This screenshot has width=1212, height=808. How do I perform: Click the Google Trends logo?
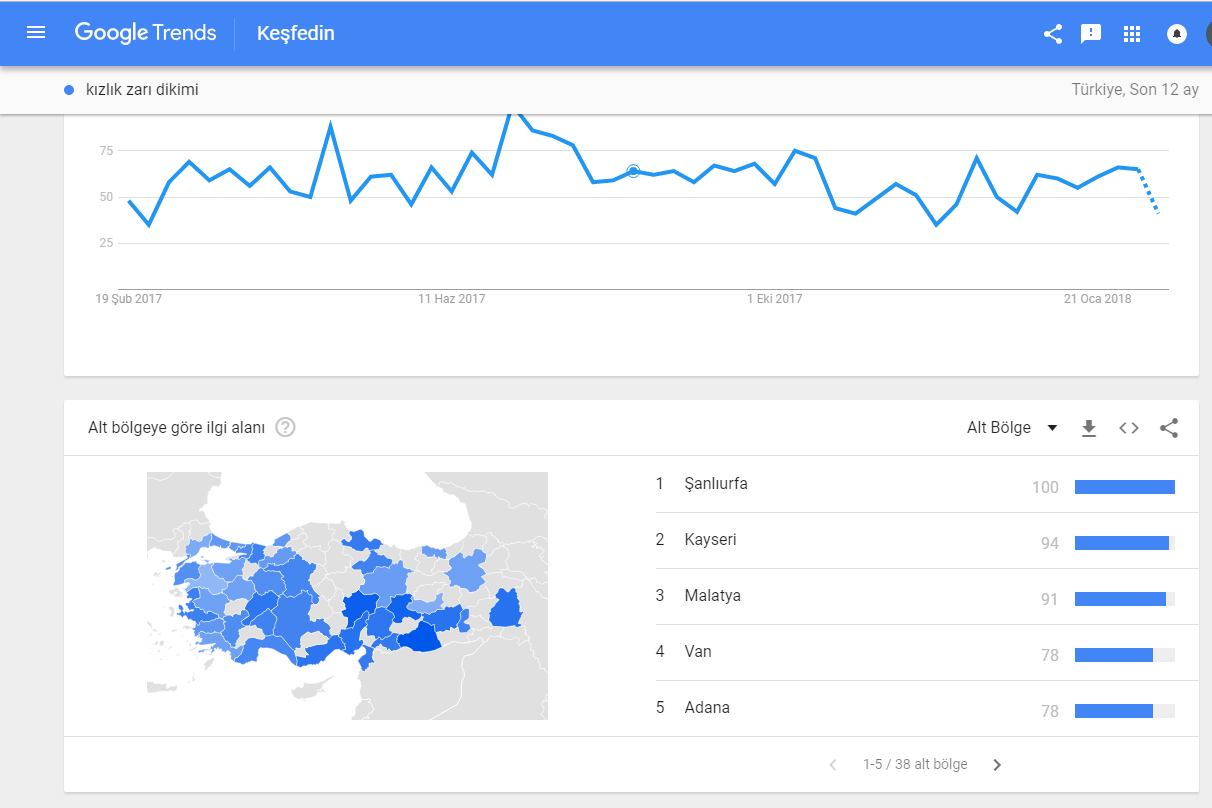145,33
